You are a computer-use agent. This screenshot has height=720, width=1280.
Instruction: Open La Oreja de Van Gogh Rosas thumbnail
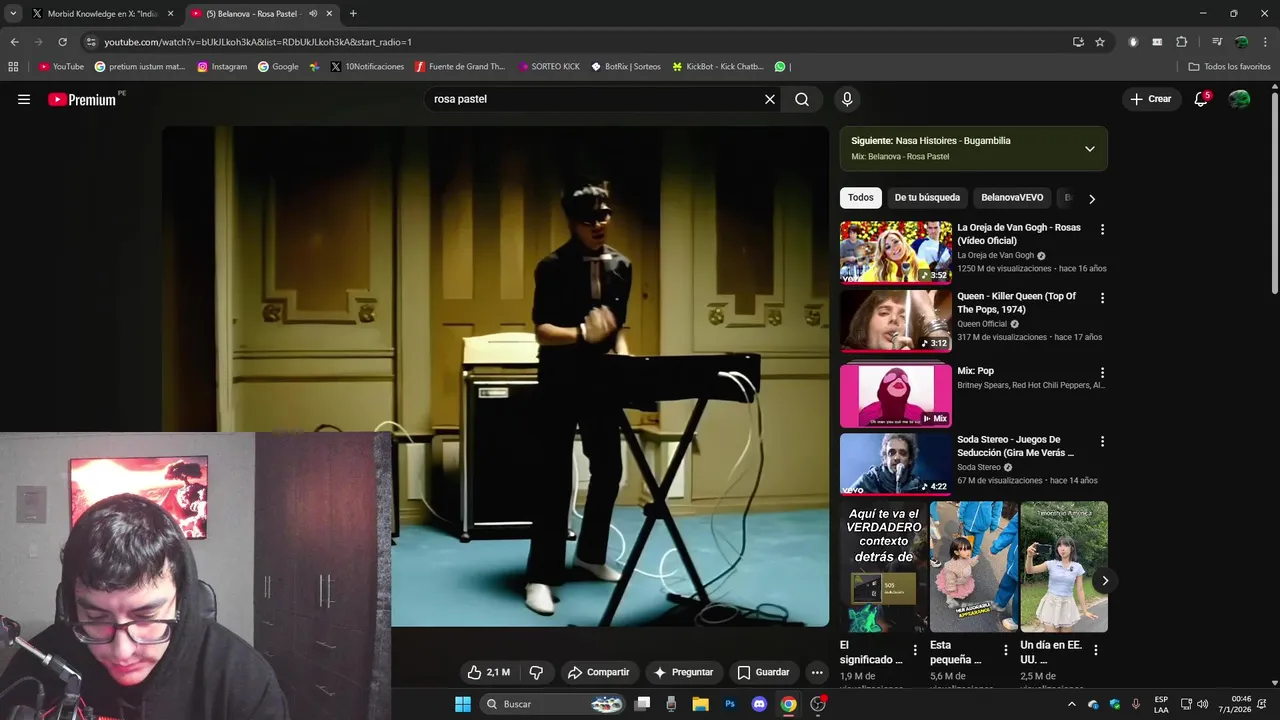[895, 252]
